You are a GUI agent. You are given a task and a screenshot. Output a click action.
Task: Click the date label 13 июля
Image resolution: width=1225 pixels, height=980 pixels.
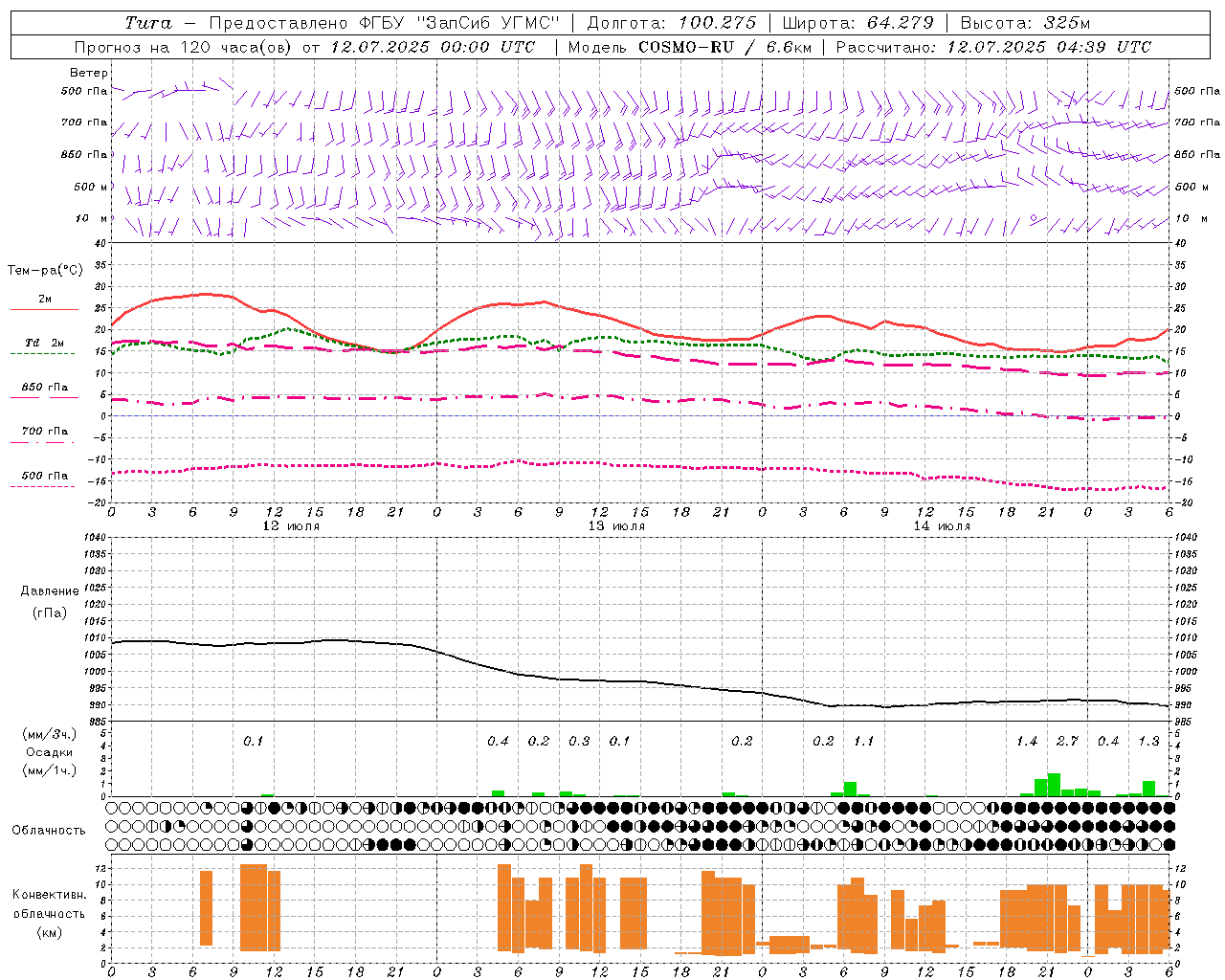click(x=616, y=526)
